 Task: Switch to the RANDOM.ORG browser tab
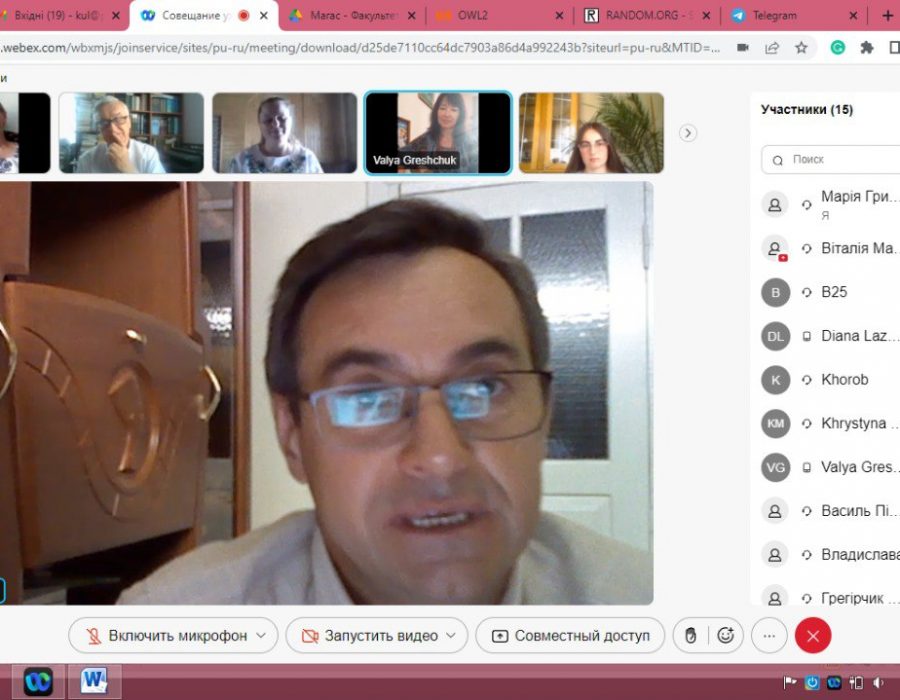pos(640,15)
